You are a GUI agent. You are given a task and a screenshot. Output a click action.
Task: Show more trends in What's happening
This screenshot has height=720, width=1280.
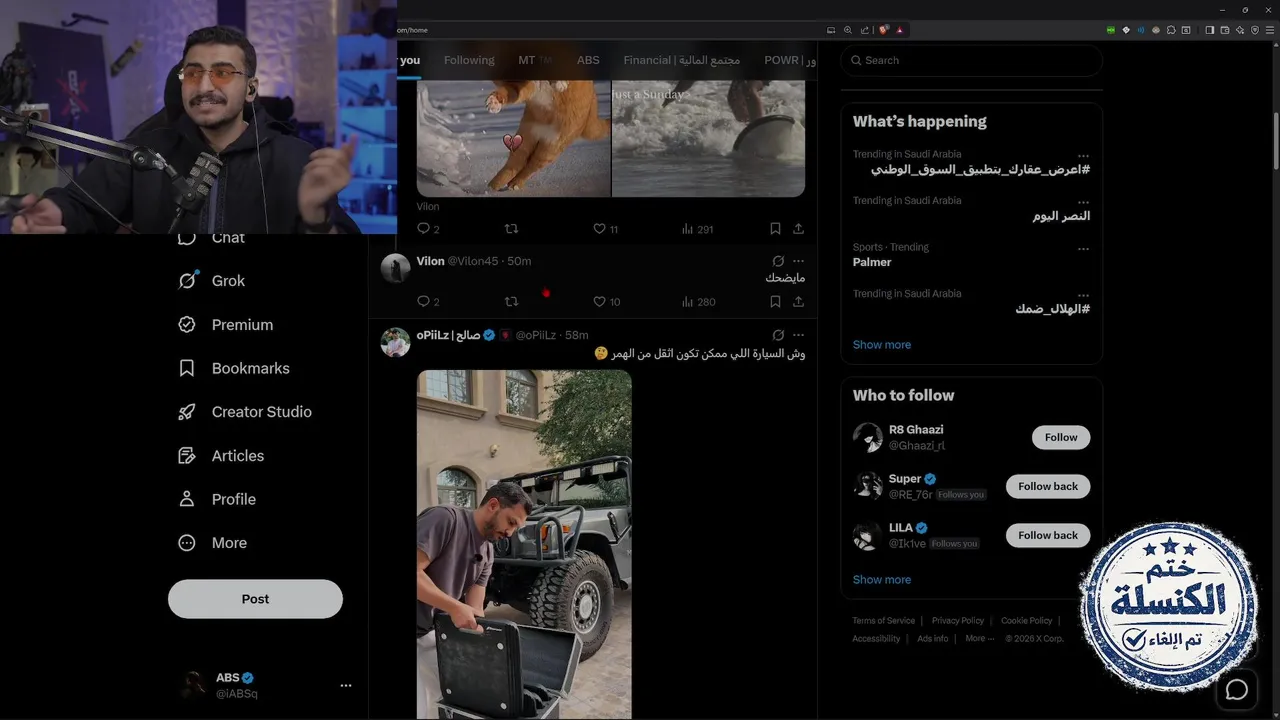pos(882,345)
